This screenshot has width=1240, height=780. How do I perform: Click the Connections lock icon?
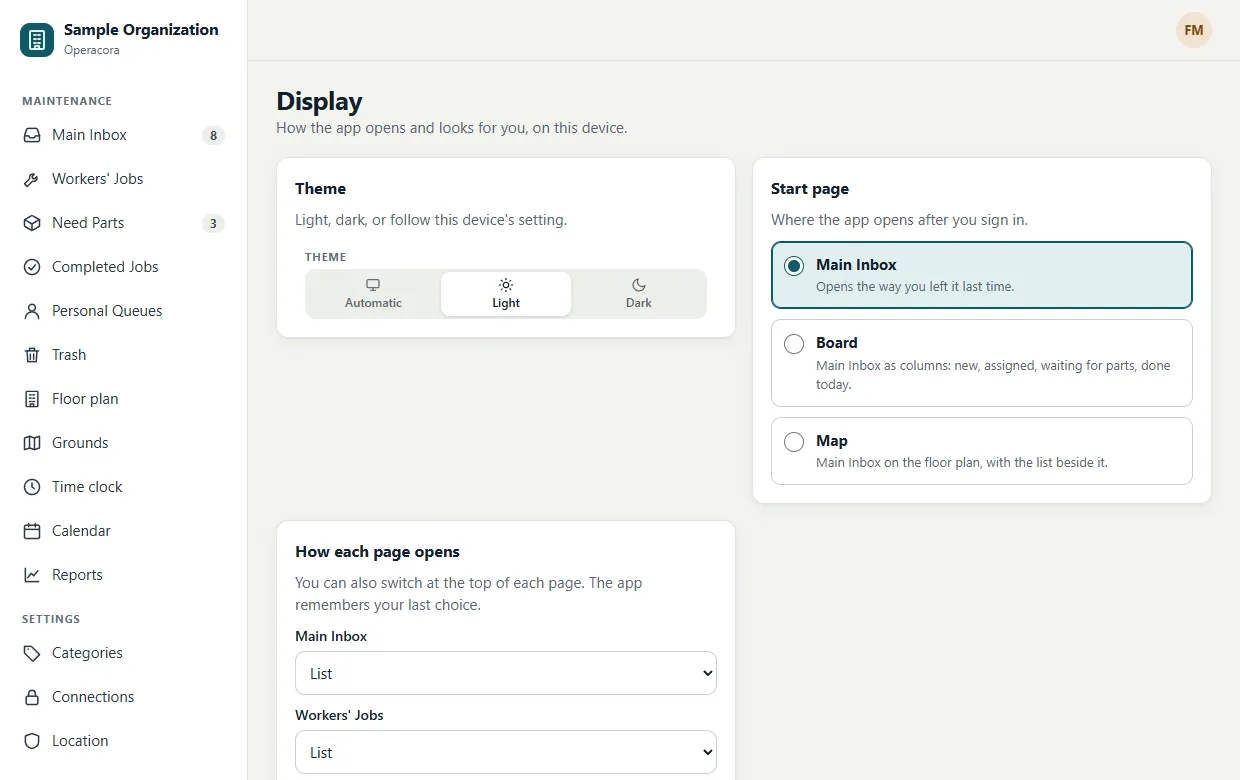coord(32,697)
